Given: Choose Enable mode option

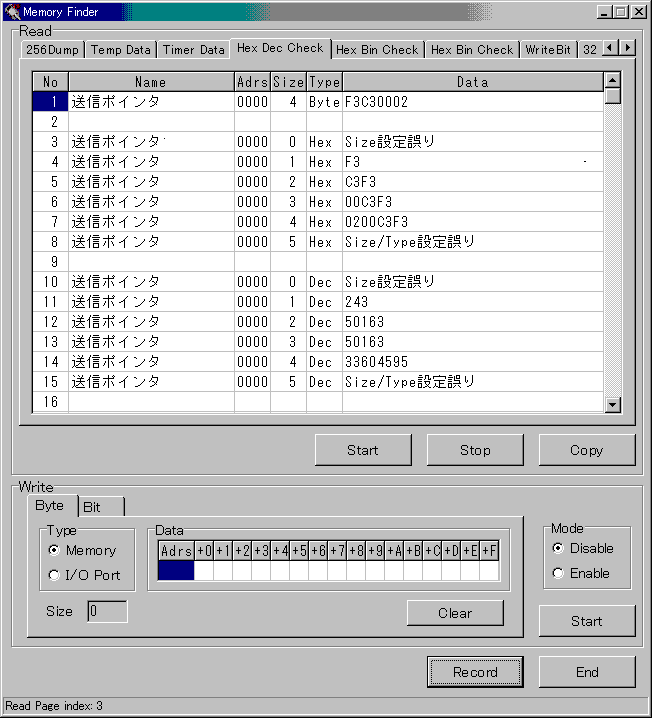Looking at the screenshot, I should point(558,573).
